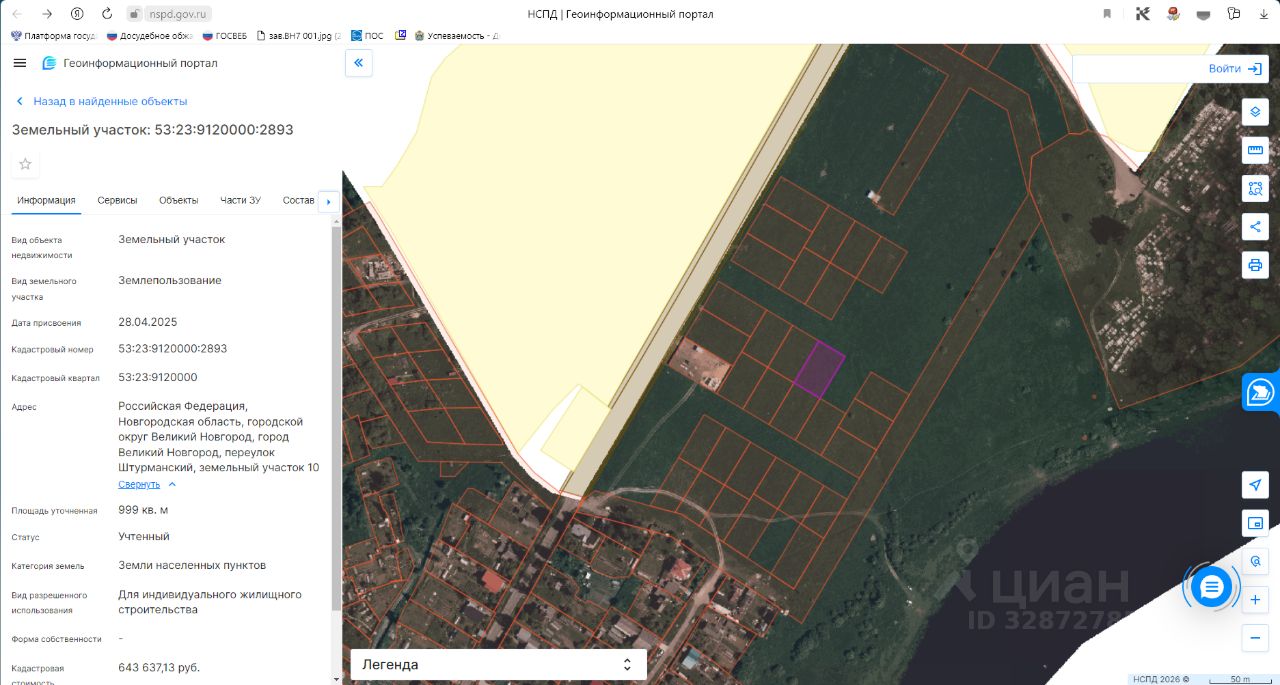Viewport: 1280px width, 685px height.
Task: Click the НСПД 2026 copyright label
Action: (1161, 679)
